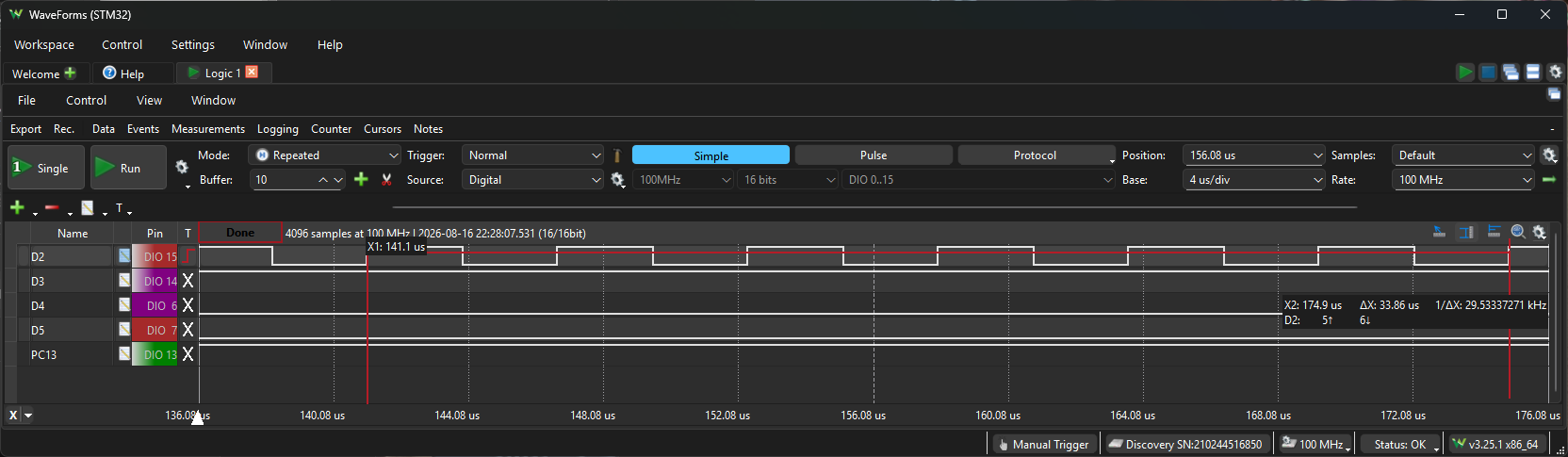Viewport: 1568px width, 457px height.
Task: Click the quick measure cursor icon
Action: click(1439, 232)
